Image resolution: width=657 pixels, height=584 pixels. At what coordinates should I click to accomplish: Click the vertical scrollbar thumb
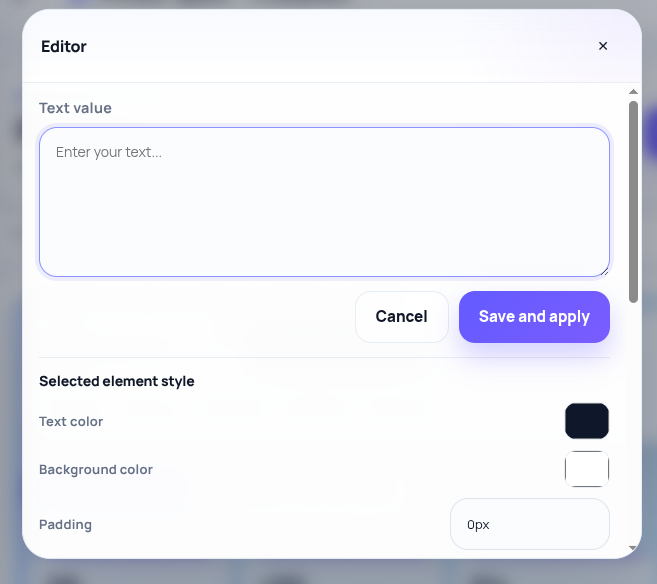[x=633, y=202]
